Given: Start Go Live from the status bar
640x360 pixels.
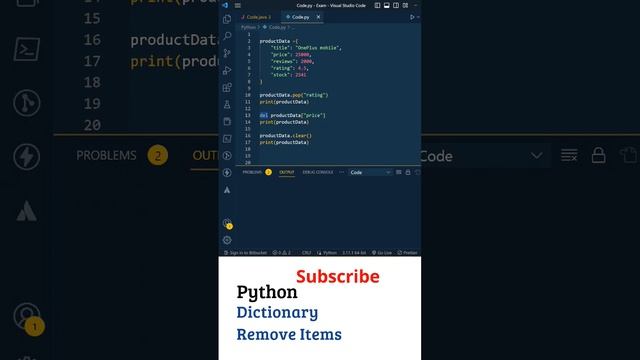Looking at the screenshot, I should click(x=382, y=253).
